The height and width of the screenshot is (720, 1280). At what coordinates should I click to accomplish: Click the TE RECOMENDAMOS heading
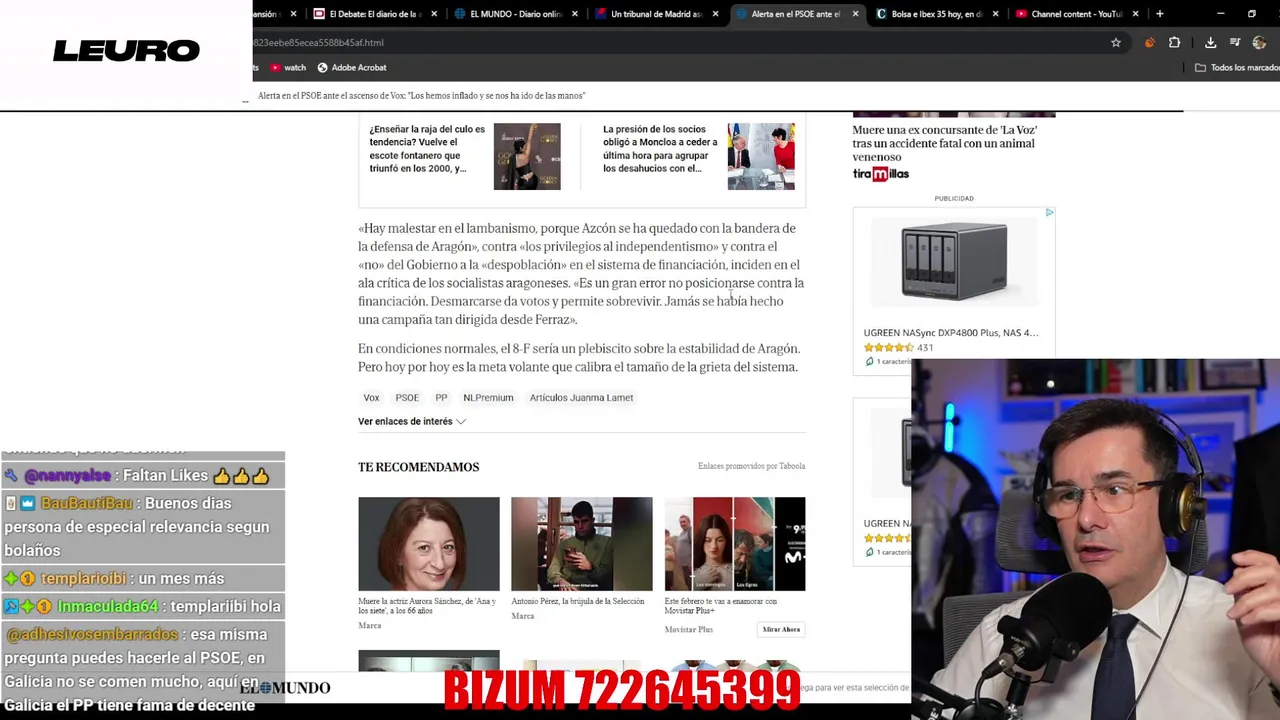tap(418, 467)
